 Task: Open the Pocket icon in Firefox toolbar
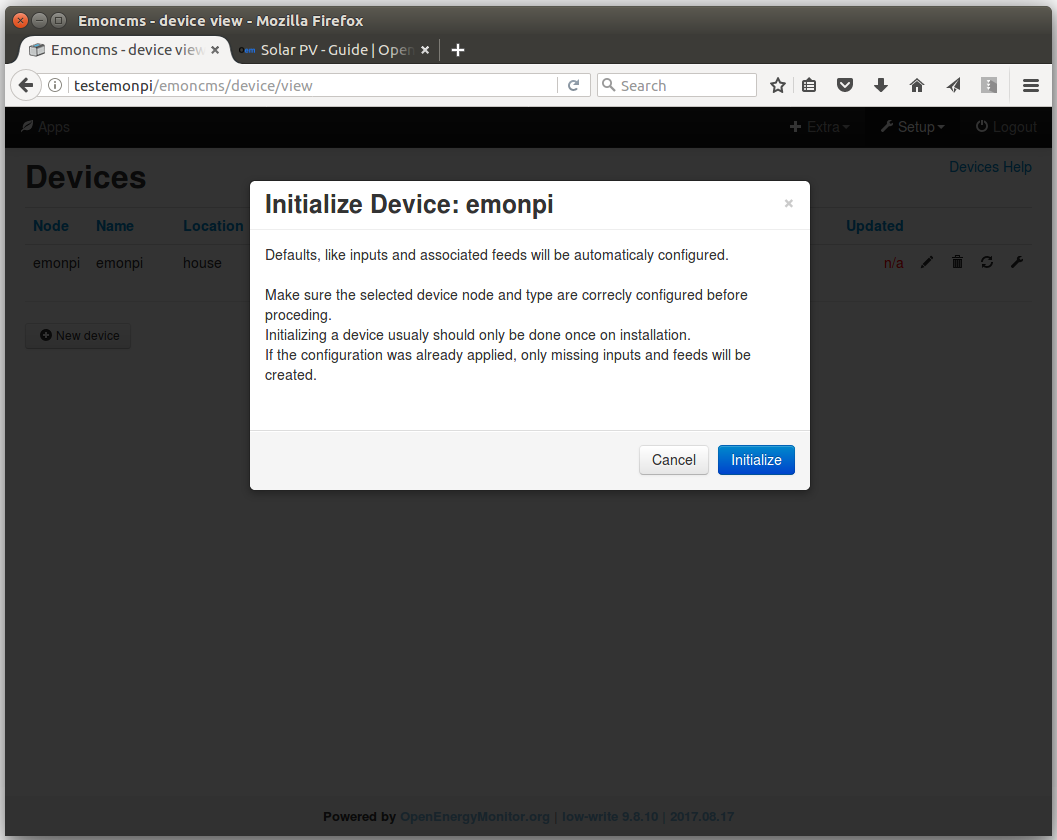(x=845, y=86)
